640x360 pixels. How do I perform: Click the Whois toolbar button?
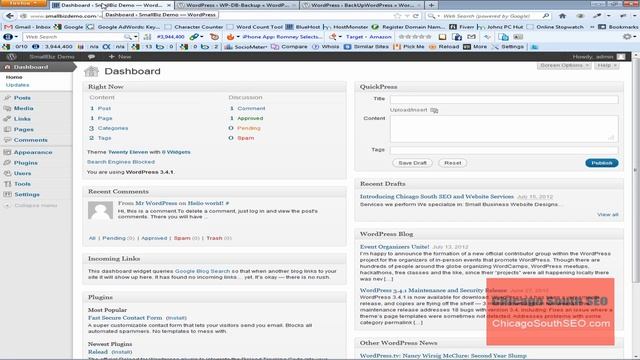coord(326,47)
